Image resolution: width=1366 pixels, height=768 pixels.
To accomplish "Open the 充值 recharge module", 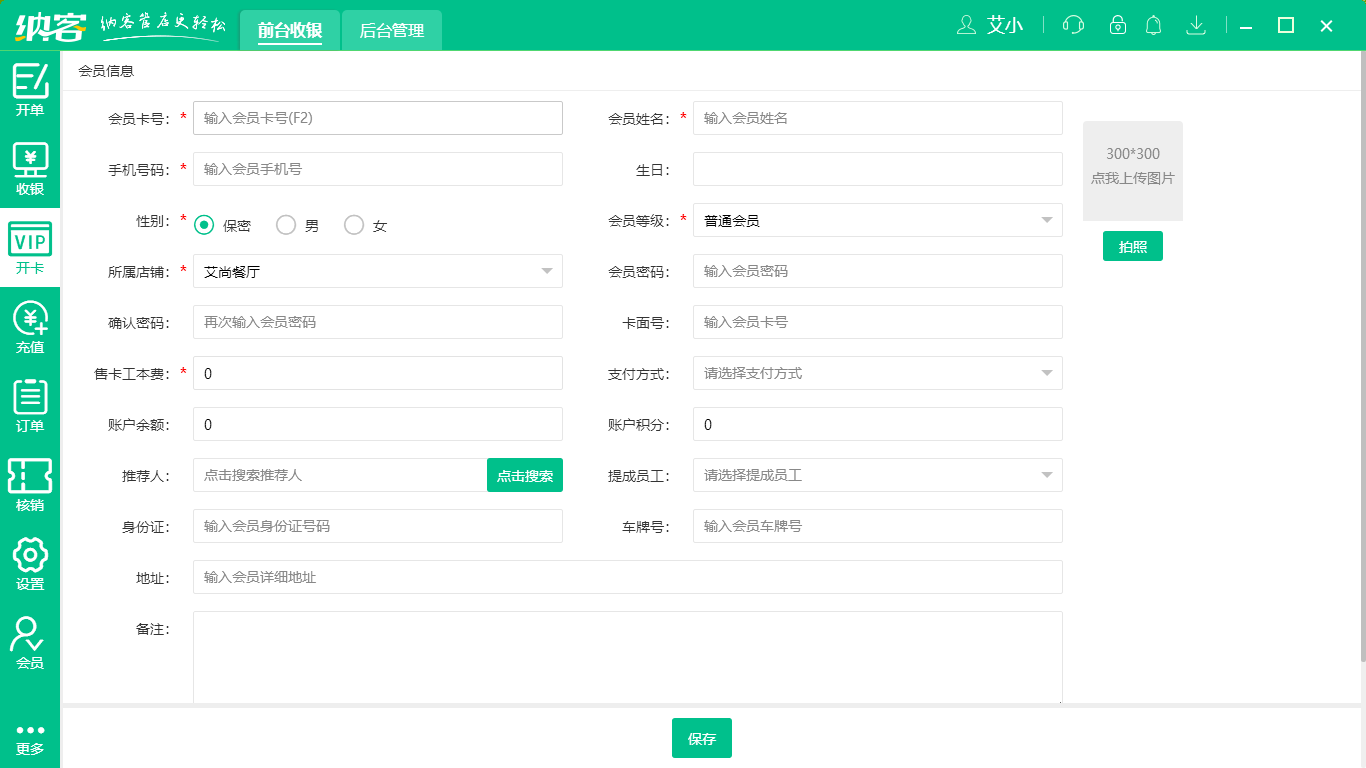I will click(29, 325).
